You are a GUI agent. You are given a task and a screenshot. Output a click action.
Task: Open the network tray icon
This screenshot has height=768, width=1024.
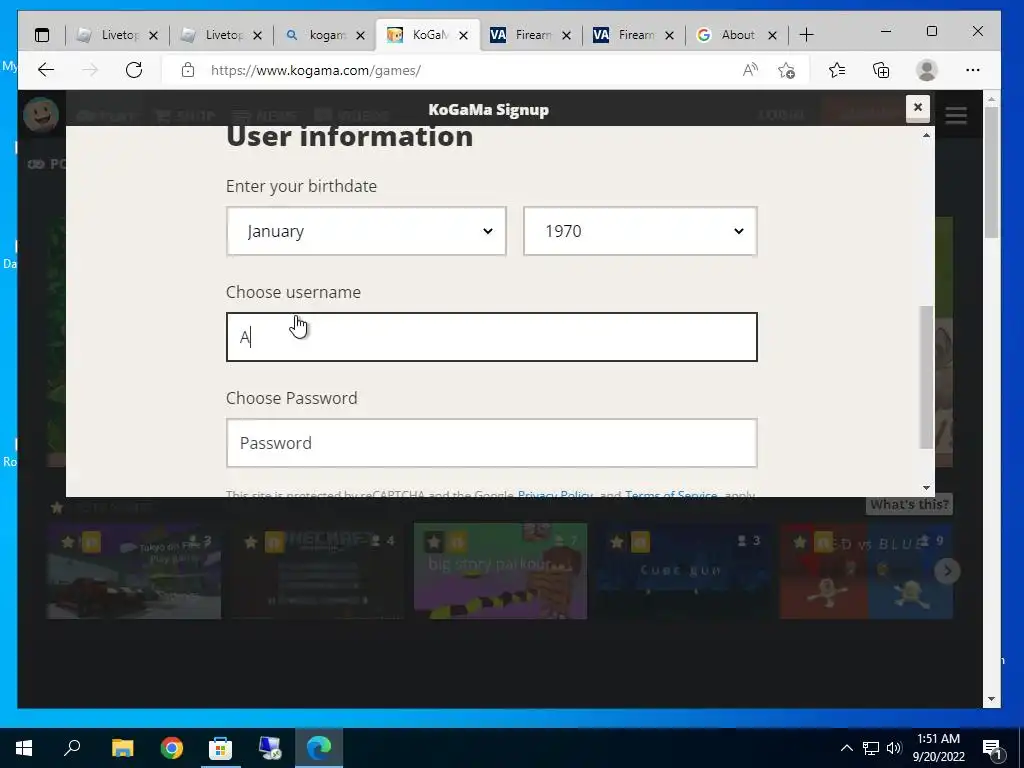pyautogui.click(x=871, y=748)
